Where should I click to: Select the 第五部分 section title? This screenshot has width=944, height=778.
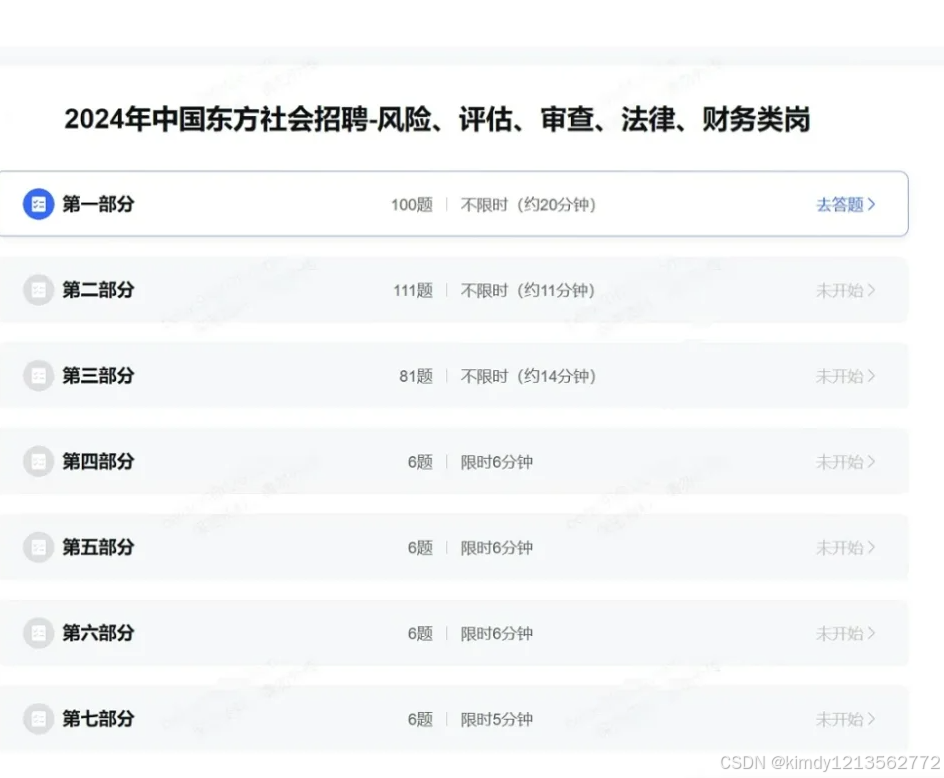coord(98,547)
